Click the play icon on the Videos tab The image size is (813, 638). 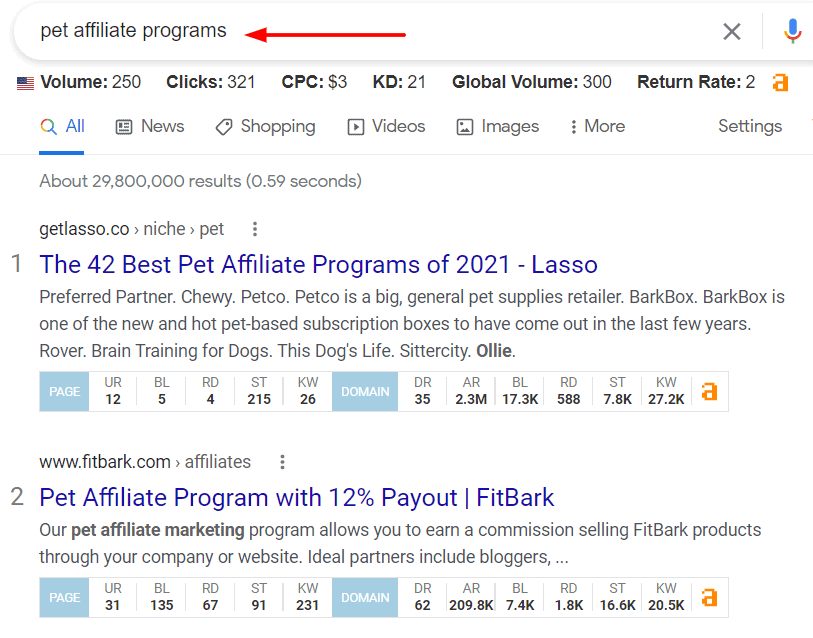[x=356, y=126]
